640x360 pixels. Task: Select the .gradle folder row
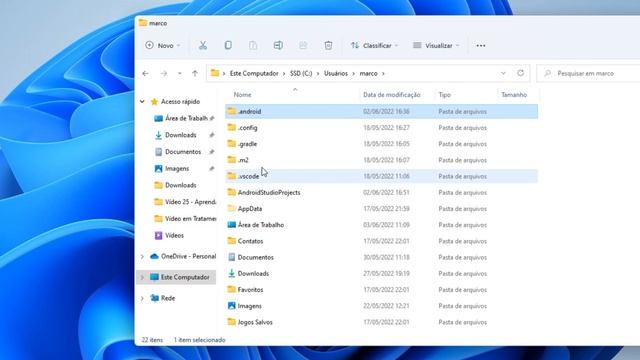(x=382, y=144)
